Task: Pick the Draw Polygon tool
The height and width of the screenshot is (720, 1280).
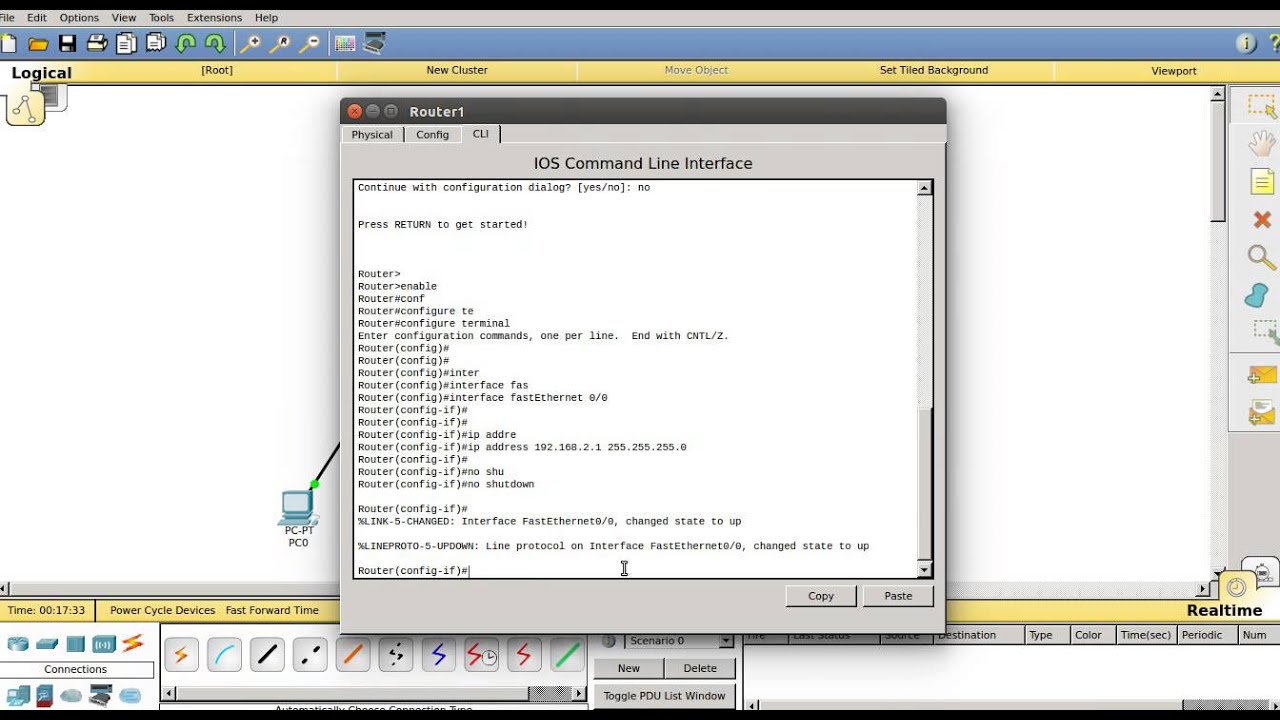Action: click(1258, 296)
